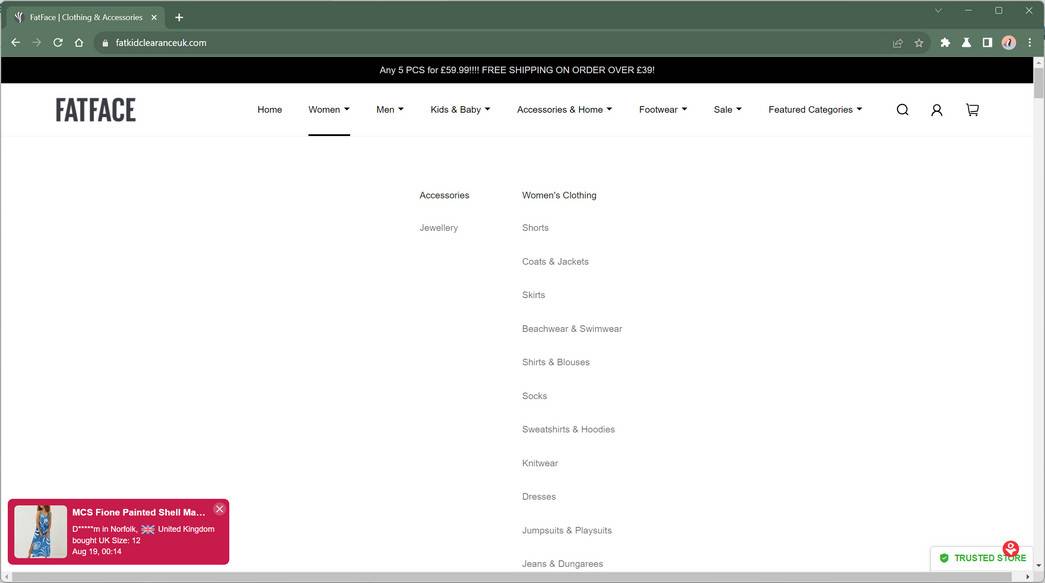Screen dimensions: 1045x583
Task: Expand the Kids & Baby dropdown menu
Action: point(460,110)
